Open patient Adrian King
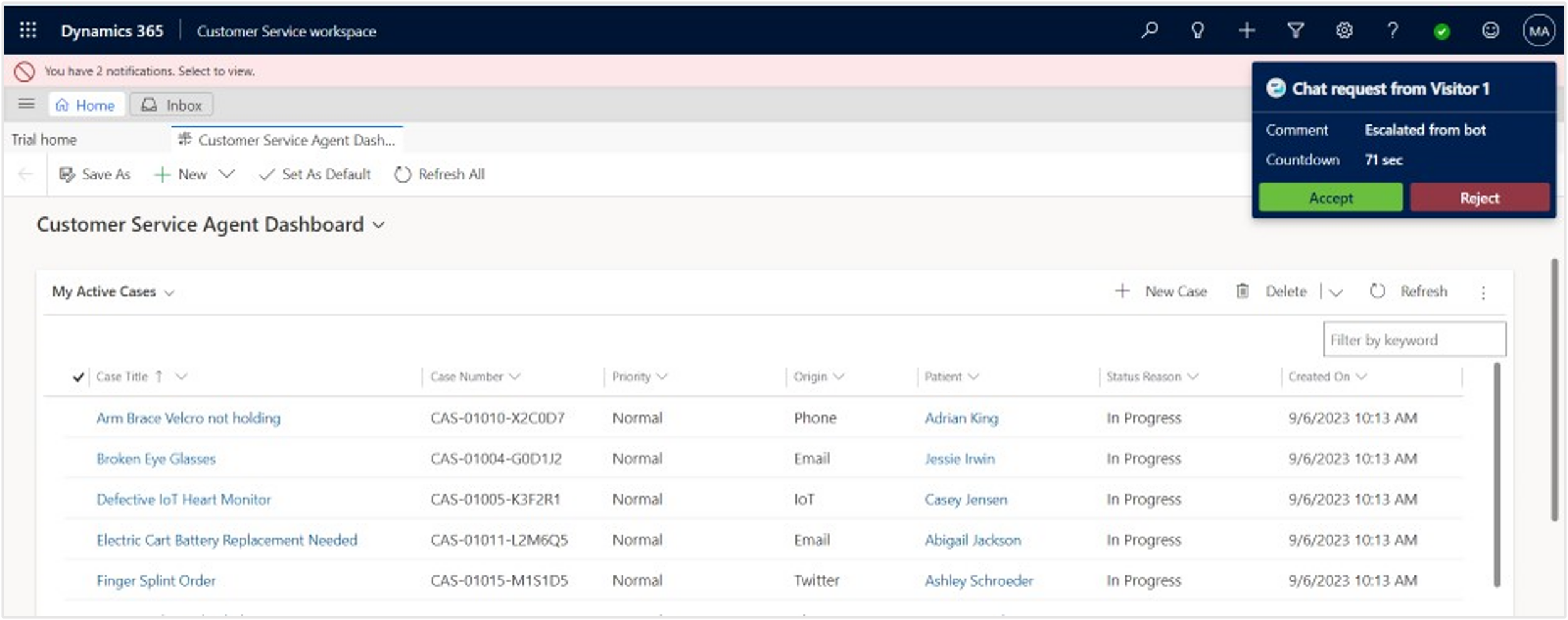 (x=961, y=418)
